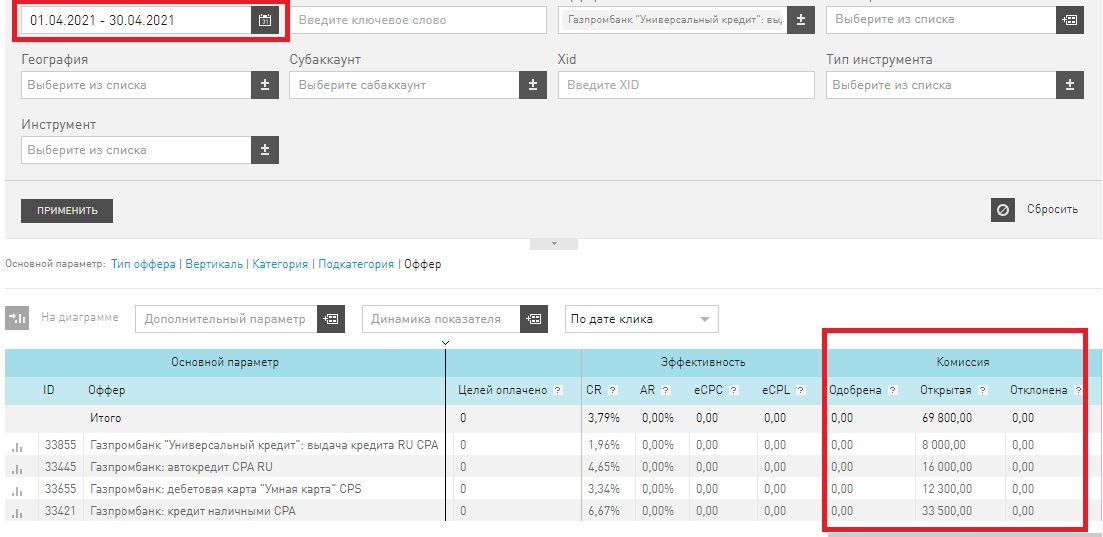
Task: Collapse the filter panel with arrow handle
Action: (554, 244)
